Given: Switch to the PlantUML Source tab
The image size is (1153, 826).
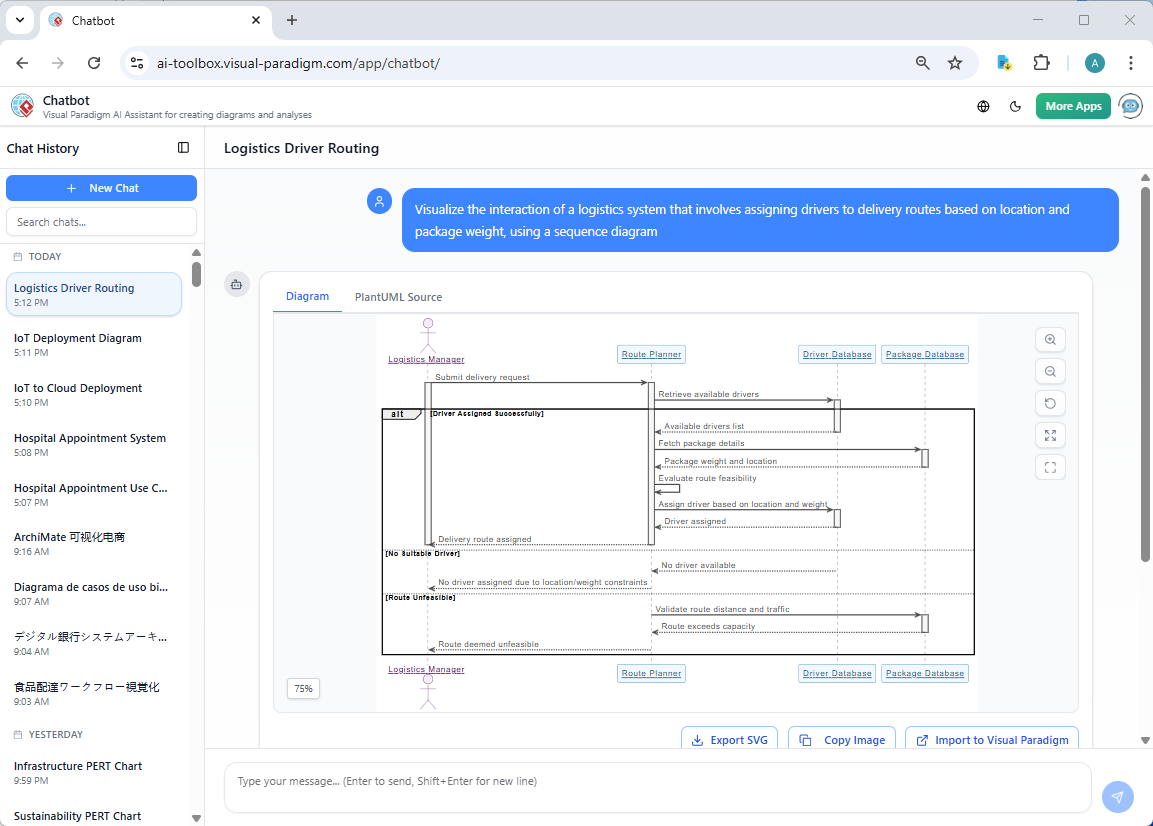Looking at the screenshot, I should pos(398,297).
